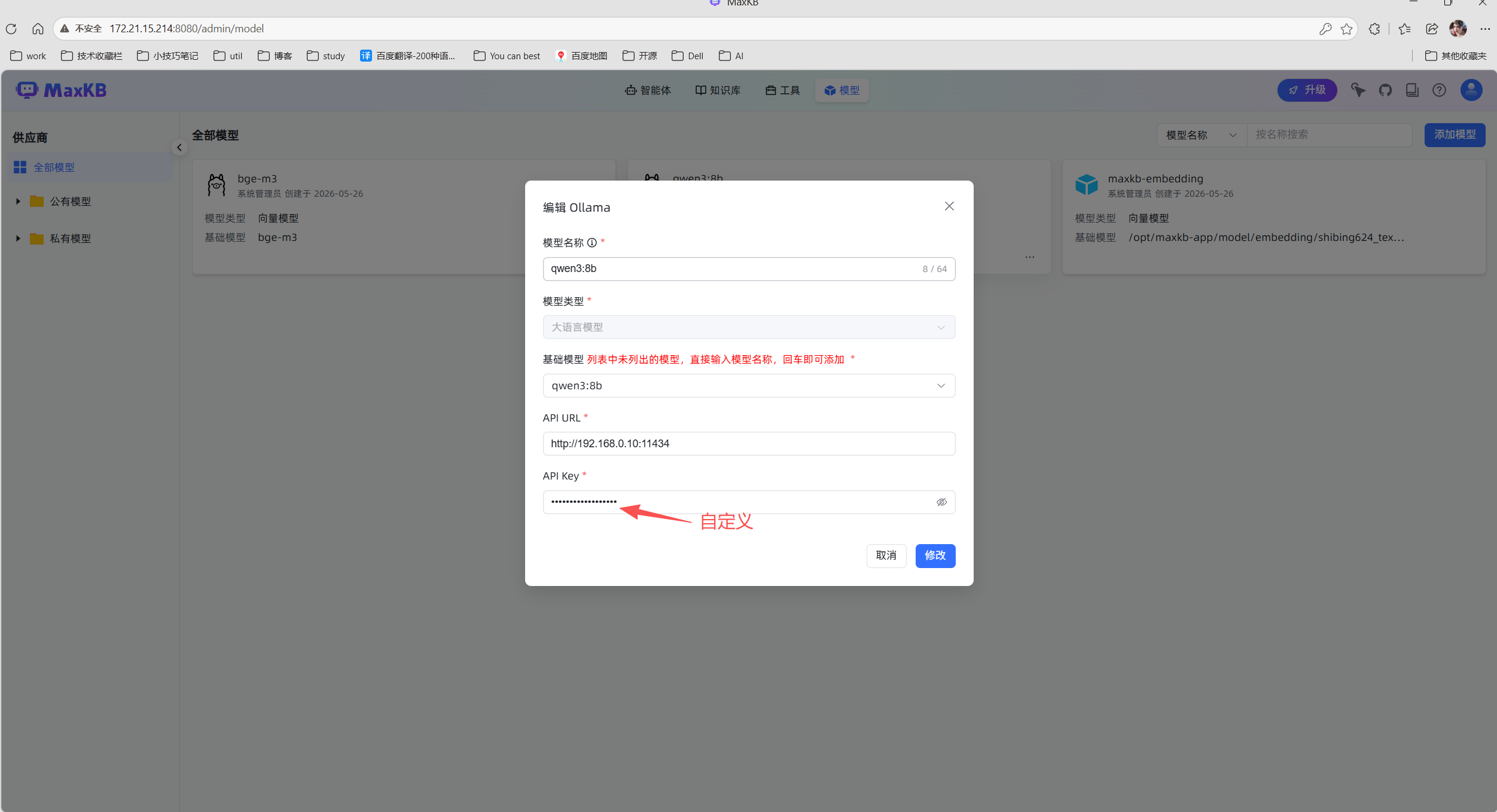Image resolution: width=1497 pixels, height=812 pixels.
Task: Open the 小技巧笔记 bookmarks folder
Action: [x=167, y=56]
